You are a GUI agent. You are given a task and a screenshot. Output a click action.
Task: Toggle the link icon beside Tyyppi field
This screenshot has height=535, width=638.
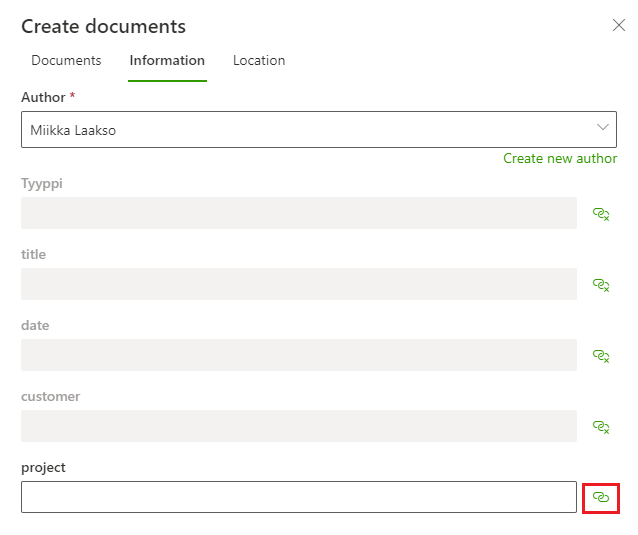pos(601,213)
